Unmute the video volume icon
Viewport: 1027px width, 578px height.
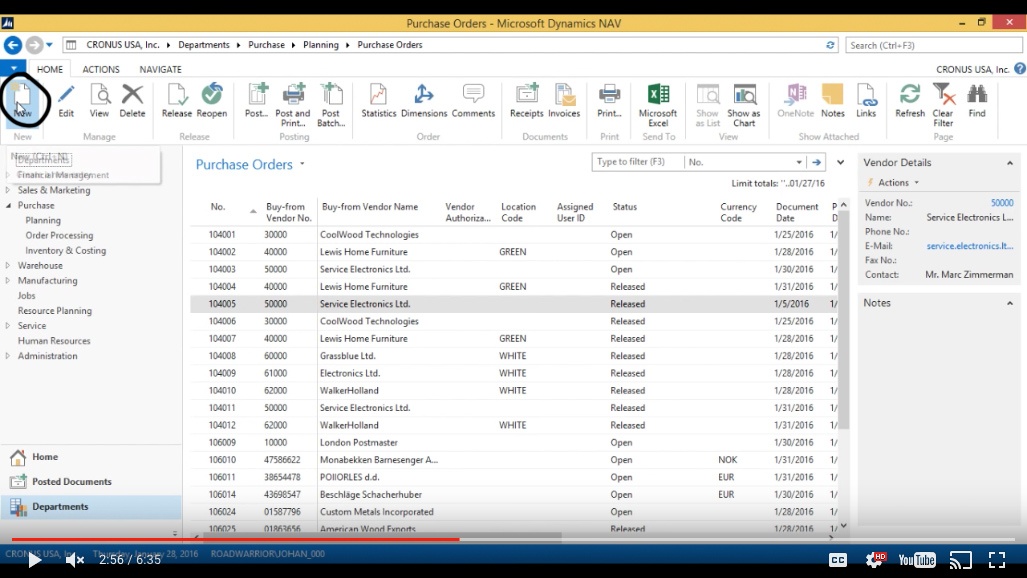[x=75, y=560]
